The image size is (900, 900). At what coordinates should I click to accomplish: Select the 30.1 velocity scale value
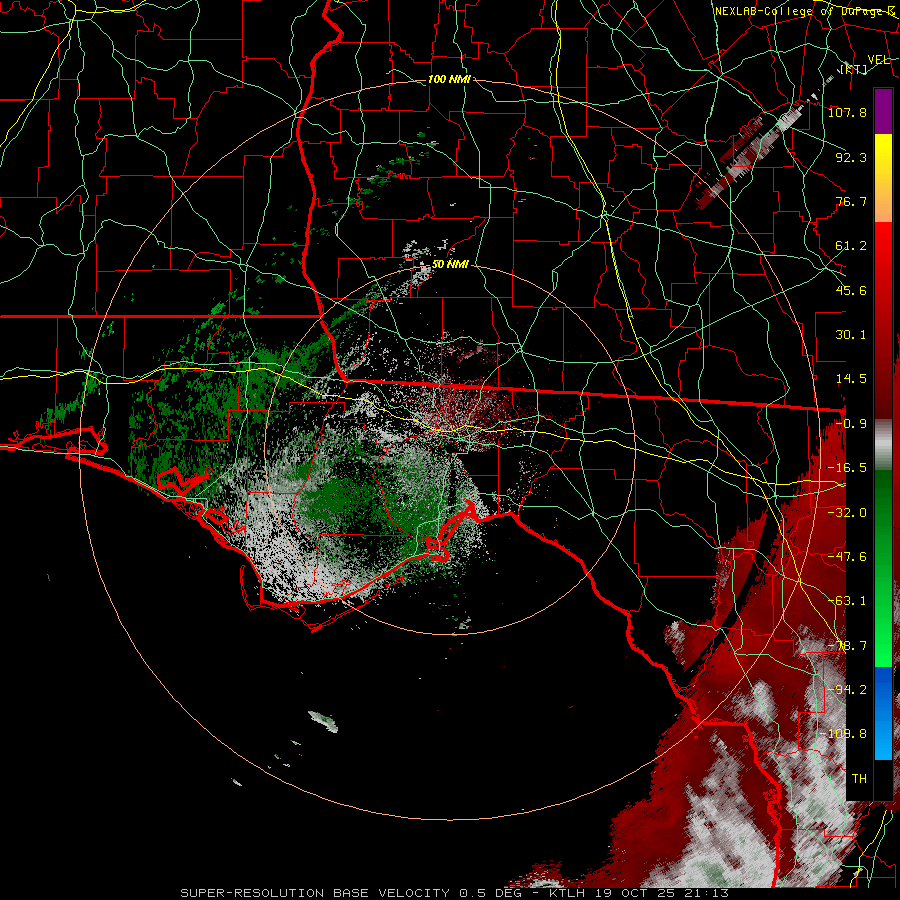tap(851, 335)
